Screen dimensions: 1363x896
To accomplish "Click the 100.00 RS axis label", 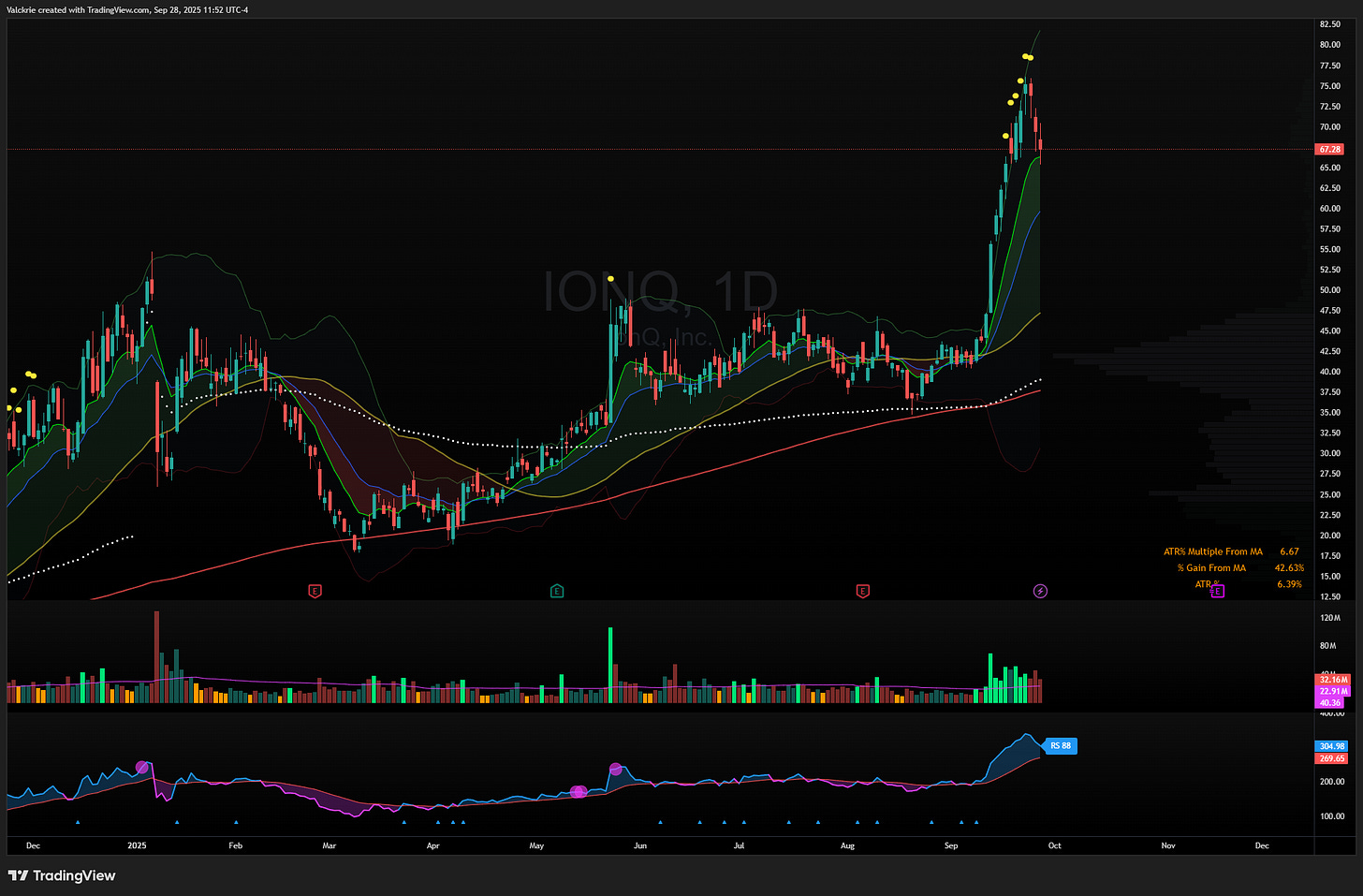I will pyautogui.click(x=1332, y=816).
